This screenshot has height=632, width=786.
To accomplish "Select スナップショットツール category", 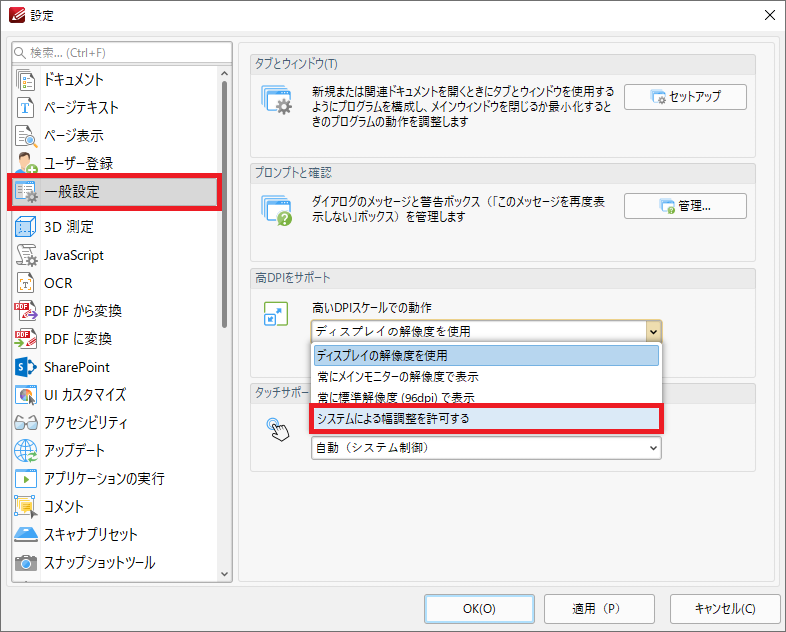I will pyautogui.click(x=115, y=563).
